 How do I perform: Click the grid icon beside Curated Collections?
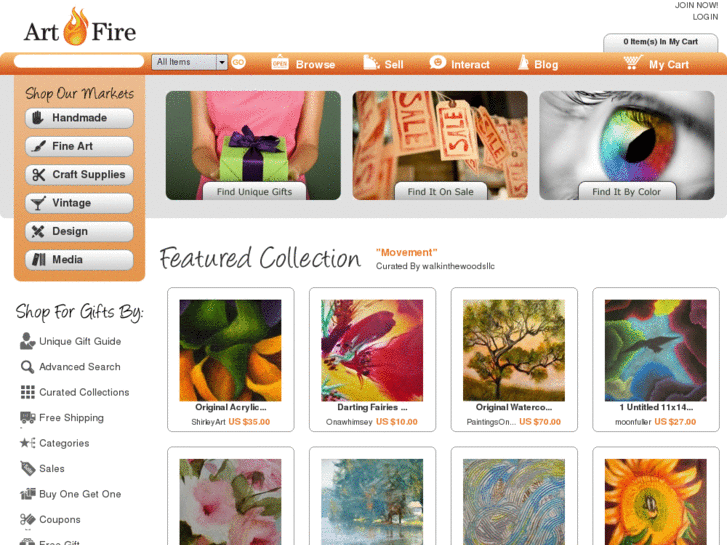pos(27,392)
